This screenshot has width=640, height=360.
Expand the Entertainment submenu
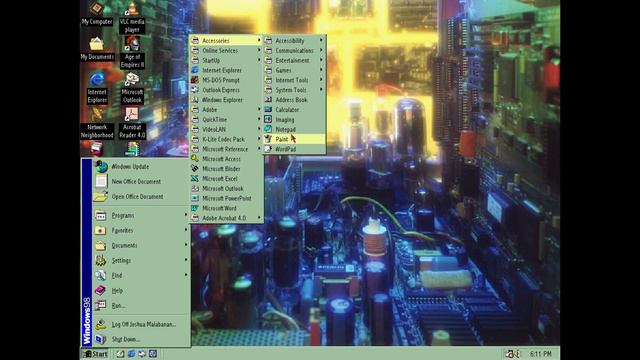click(x=294, y=60)
